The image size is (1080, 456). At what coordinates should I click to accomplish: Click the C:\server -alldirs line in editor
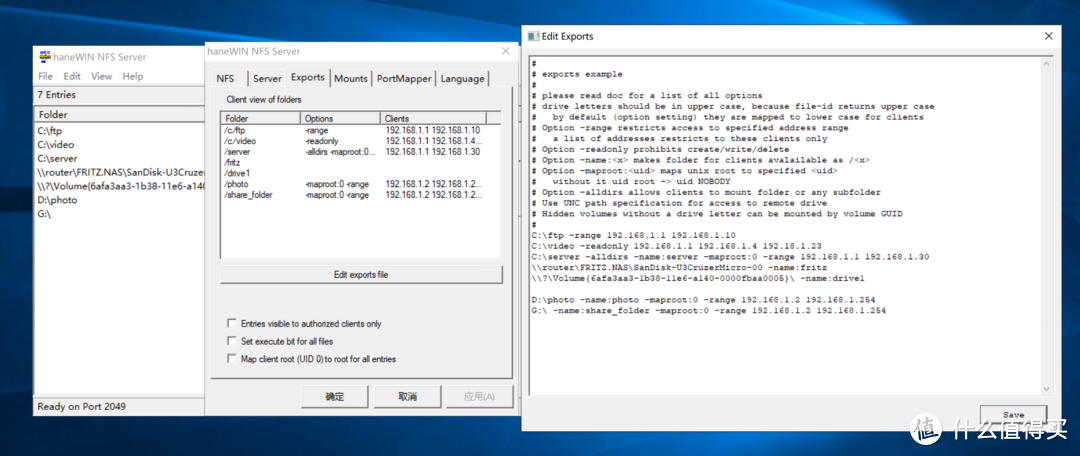point(730,257)
